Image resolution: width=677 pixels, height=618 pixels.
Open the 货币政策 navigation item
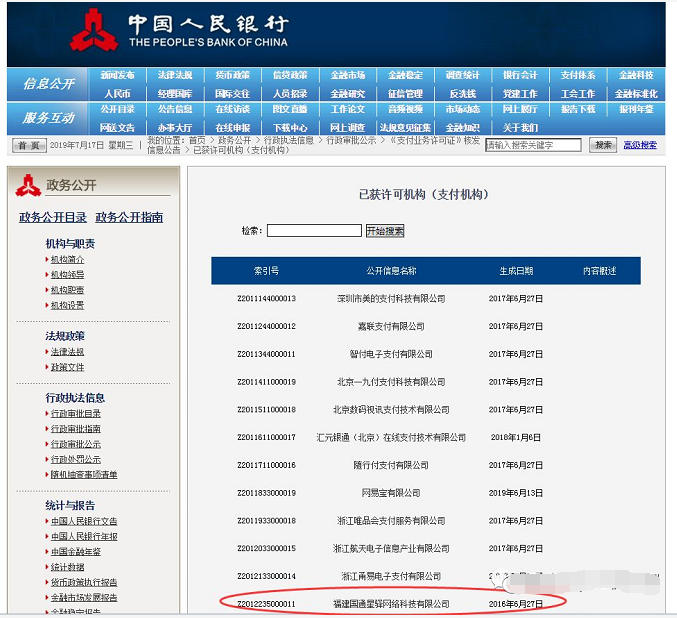233,75
